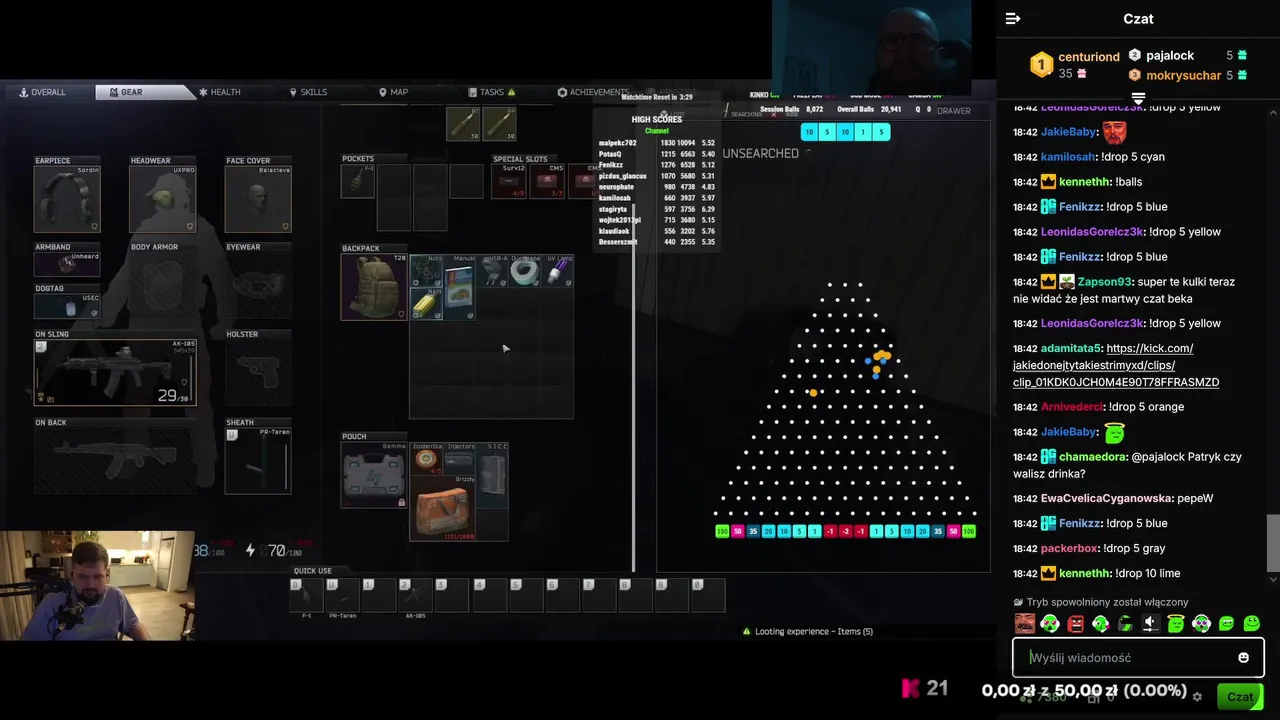Screen dimensions: 1280x720
Task: Open the emoji picker in message field
Action: point(1243,658)
